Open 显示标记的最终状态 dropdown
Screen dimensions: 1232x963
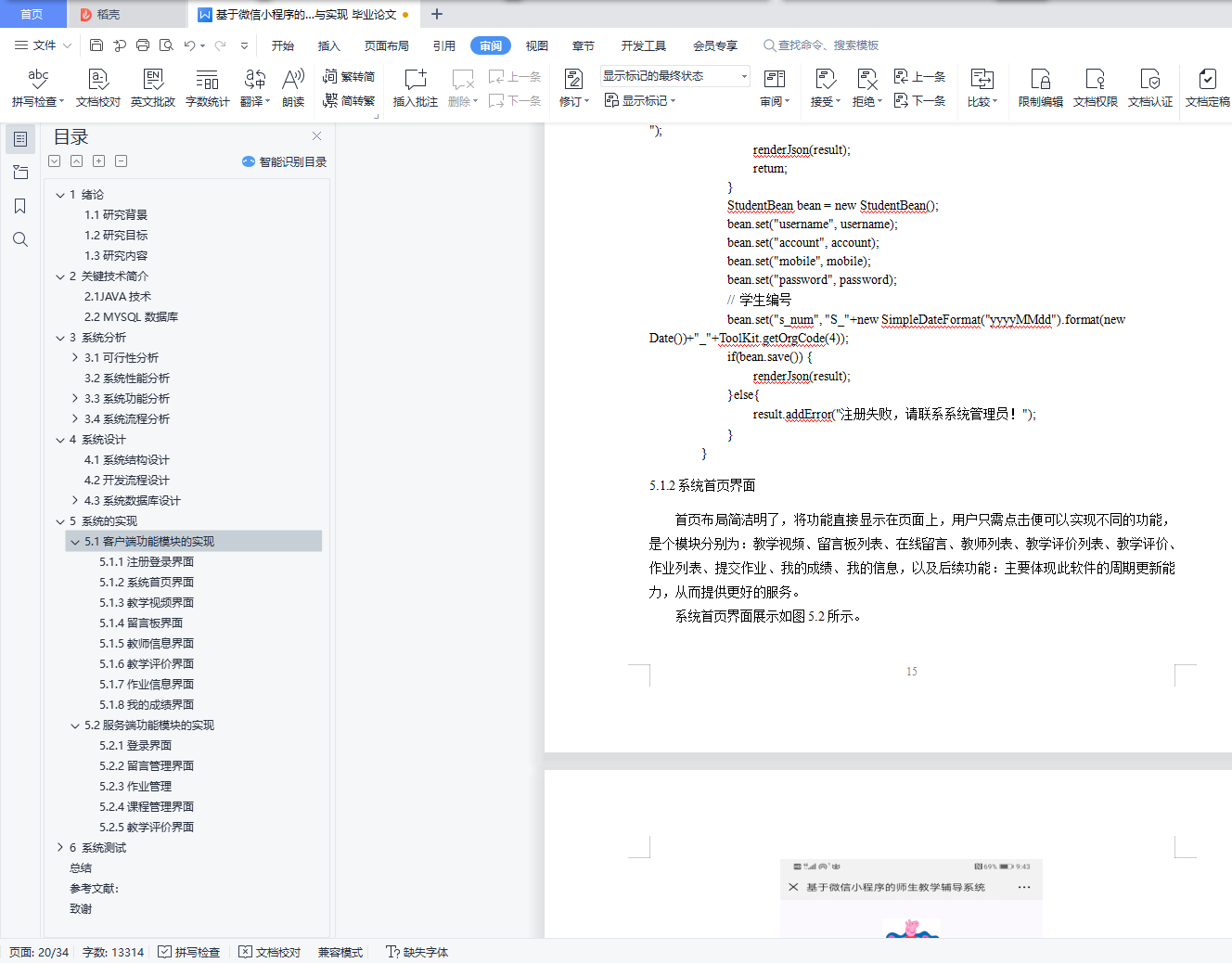click(x=674, y=76)
